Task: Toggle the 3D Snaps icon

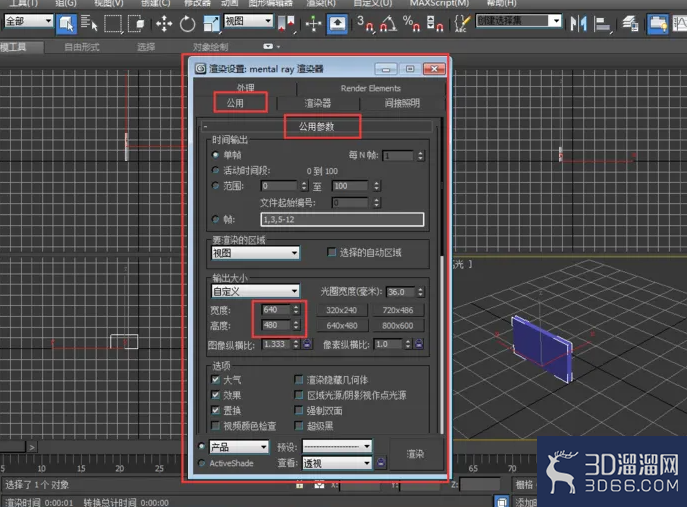Action: pyautogui.click(x=365, y=23)
